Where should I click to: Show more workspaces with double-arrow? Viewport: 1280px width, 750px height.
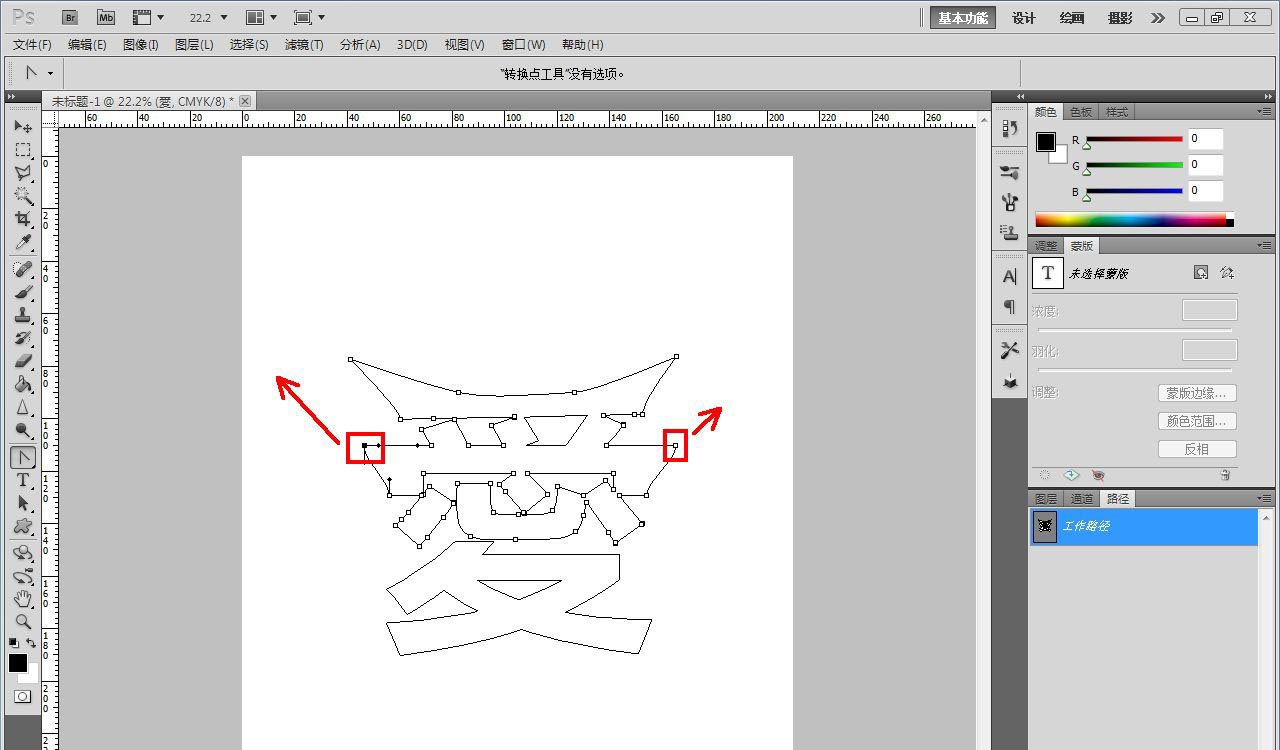[x=1158, y=18]
